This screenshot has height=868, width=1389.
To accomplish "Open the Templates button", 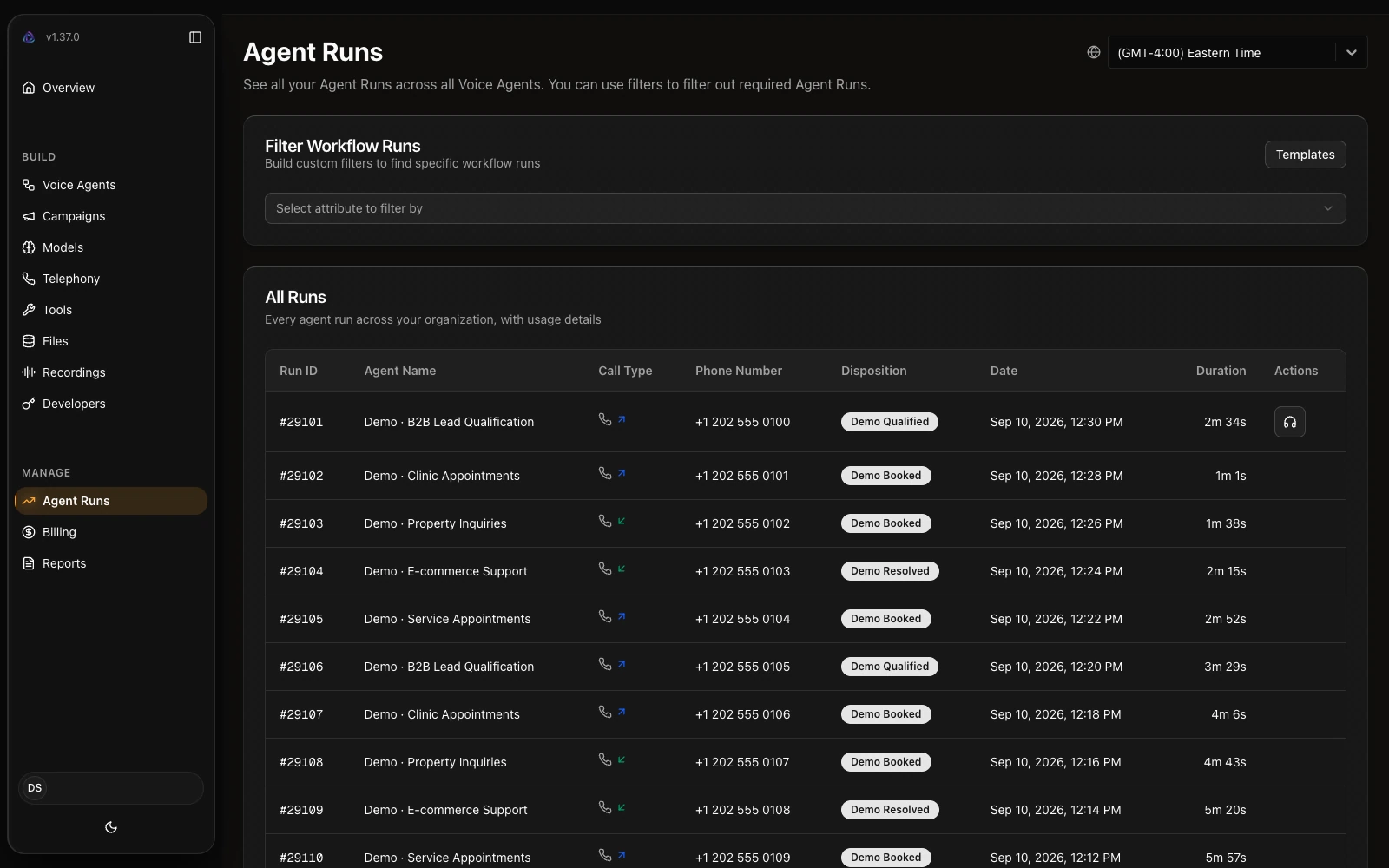I will pos(1305,155).
